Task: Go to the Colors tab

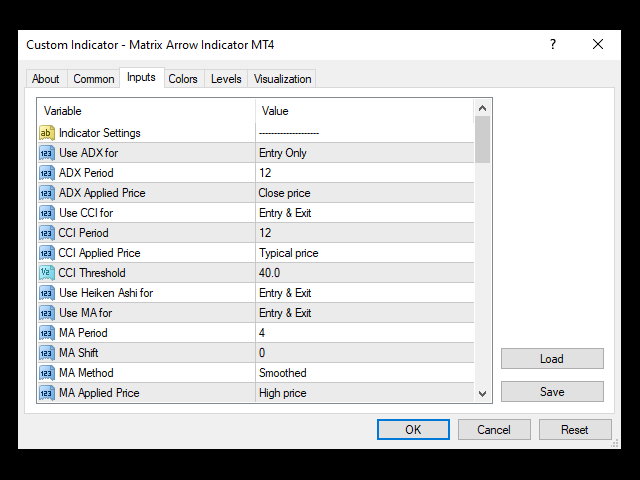Action: (183, 79)
